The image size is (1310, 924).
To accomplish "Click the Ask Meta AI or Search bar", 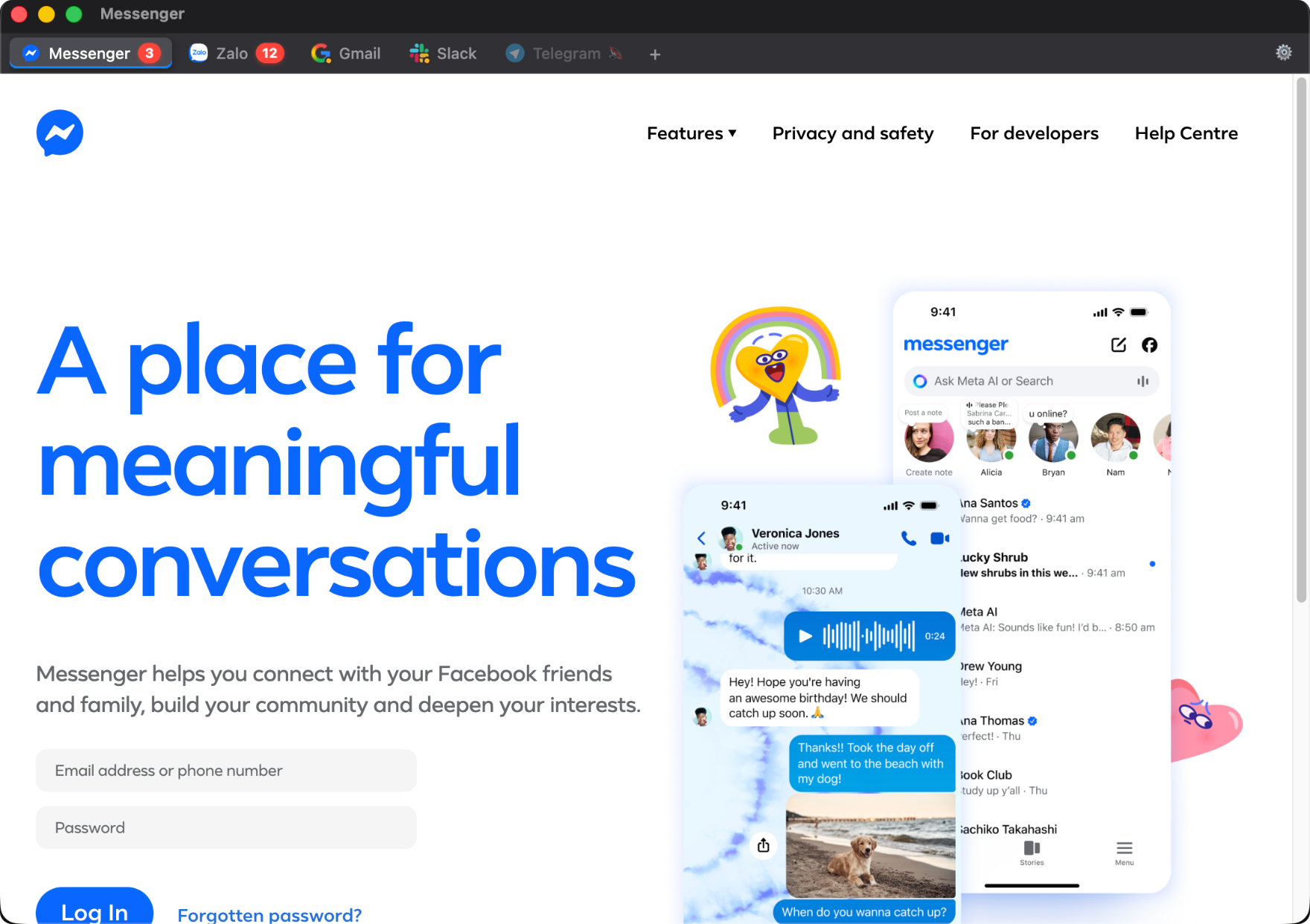I will tap(1032, 381).
